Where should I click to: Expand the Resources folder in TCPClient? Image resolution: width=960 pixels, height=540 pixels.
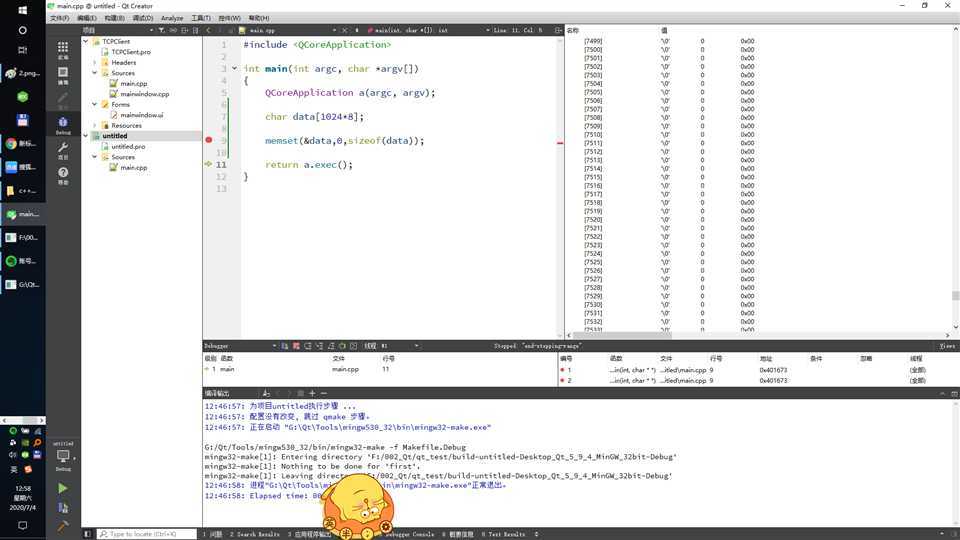(x=95, y=126)
